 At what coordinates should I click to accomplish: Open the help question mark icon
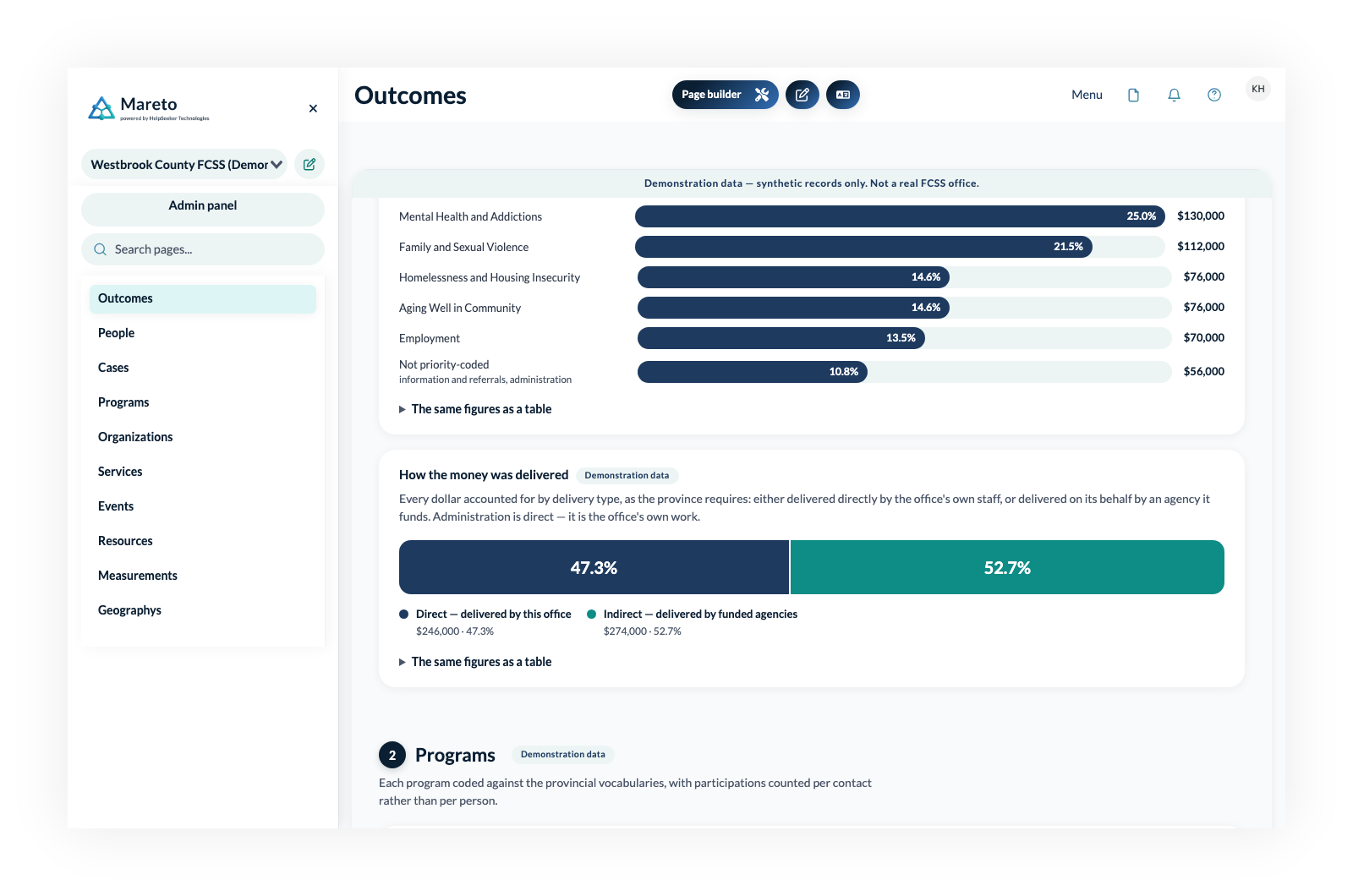point(1214,95)
